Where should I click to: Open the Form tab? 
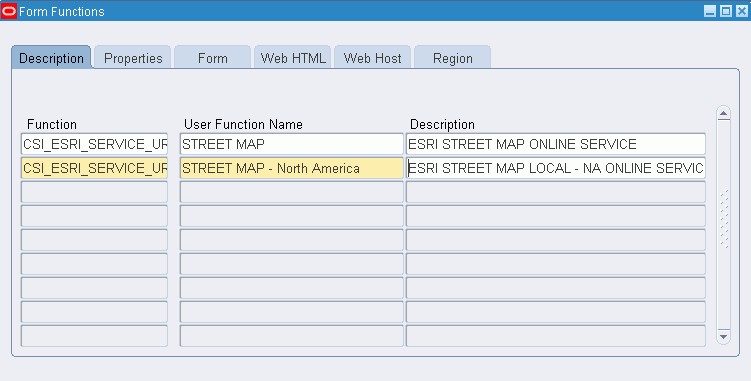213,58
